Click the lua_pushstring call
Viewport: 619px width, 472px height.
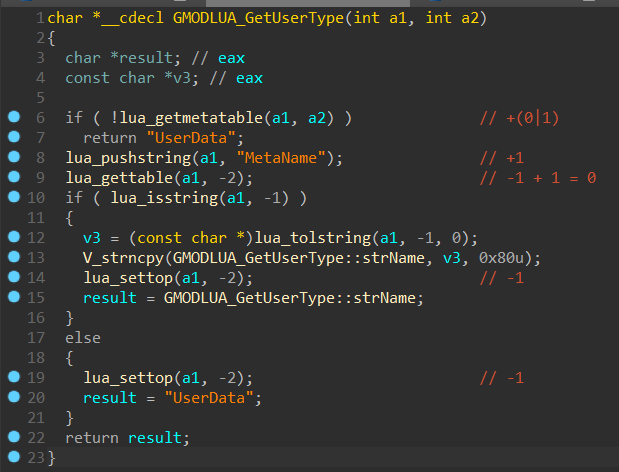[x=128, y=158]
